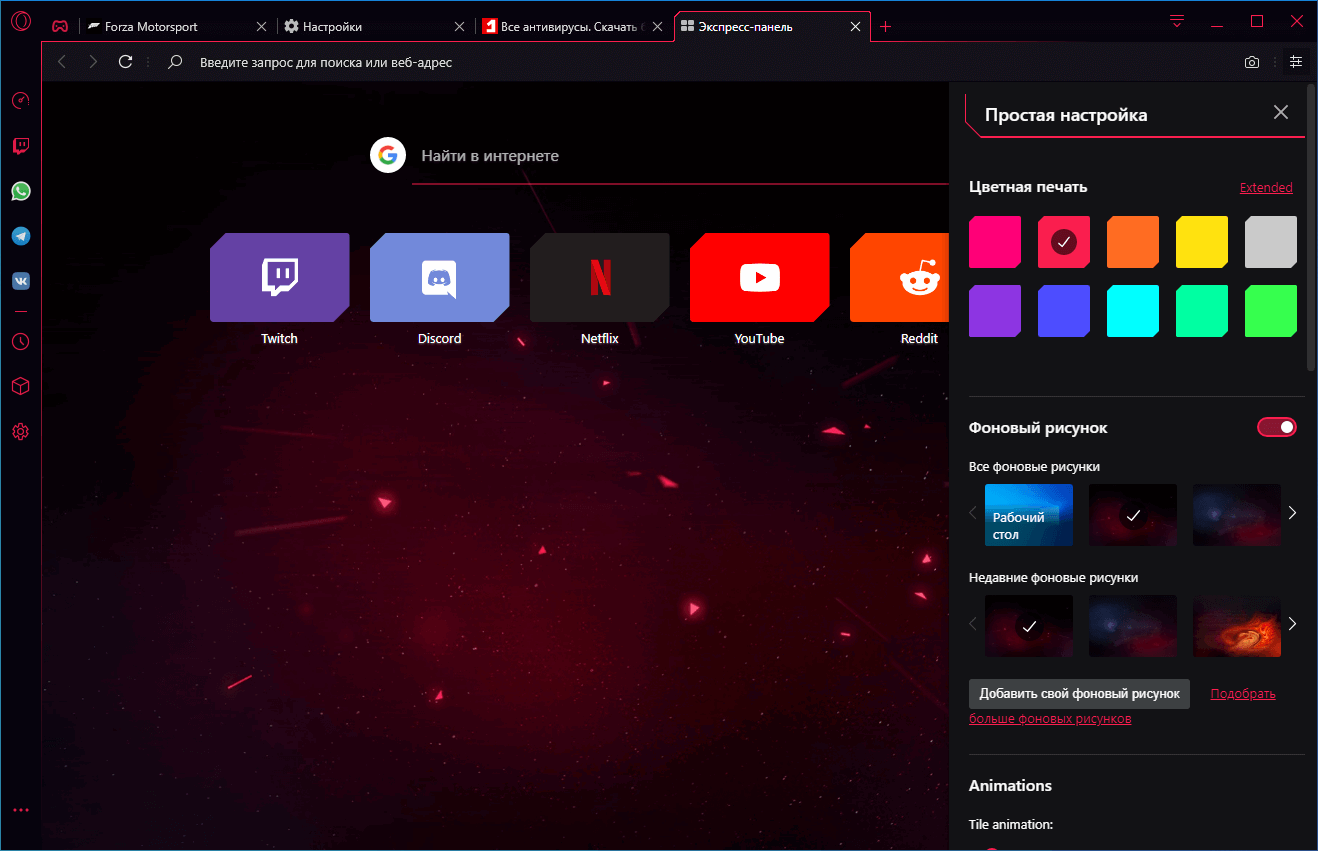Show next wallpapers in Все фоновые рисунки
The height and width of the screenshot is (851, 1318).
pyautogui.click(x=1292, y=513)
